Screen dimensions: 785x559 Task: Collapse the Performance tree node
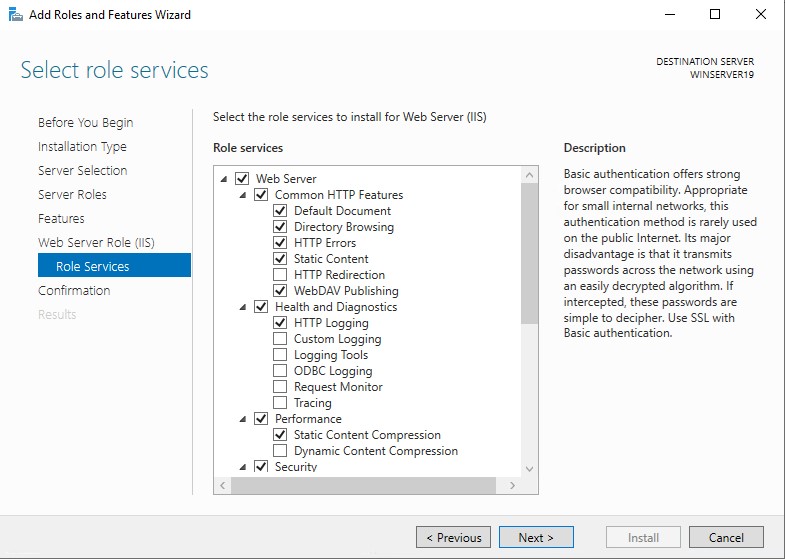[243, 419]
